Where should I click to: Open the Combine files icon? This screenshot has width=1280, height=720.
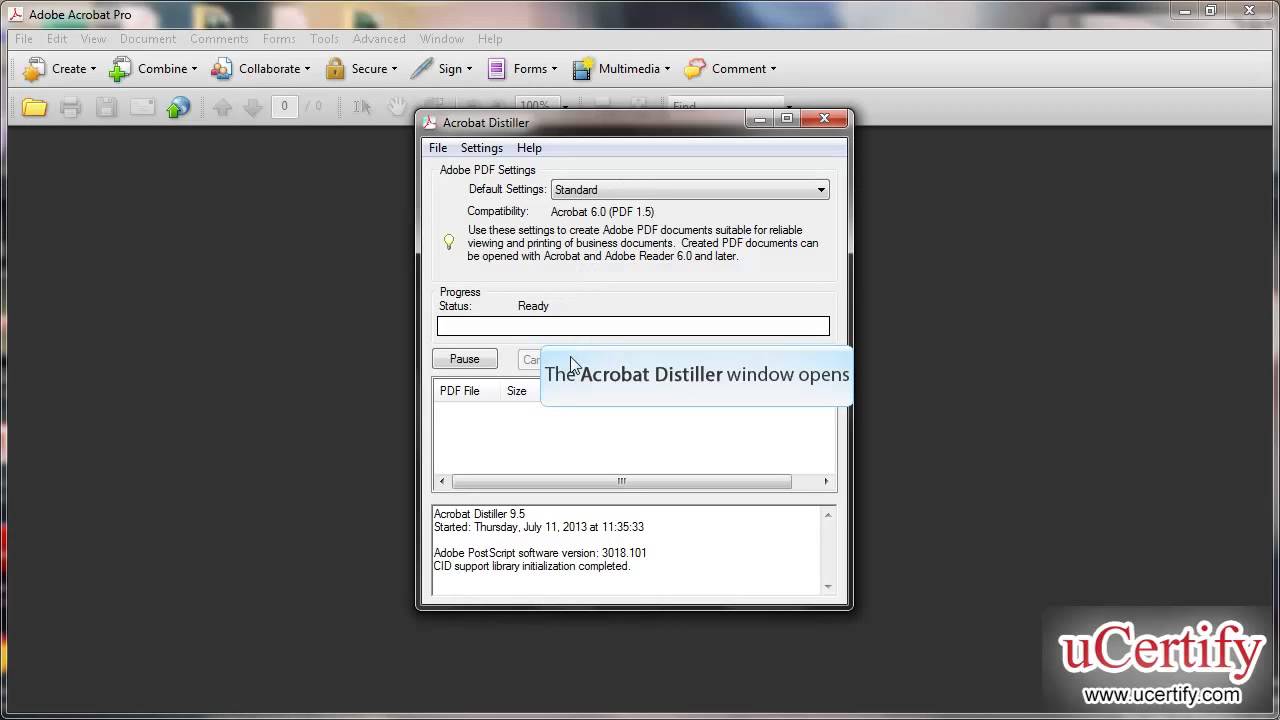[x=120, y=69]
